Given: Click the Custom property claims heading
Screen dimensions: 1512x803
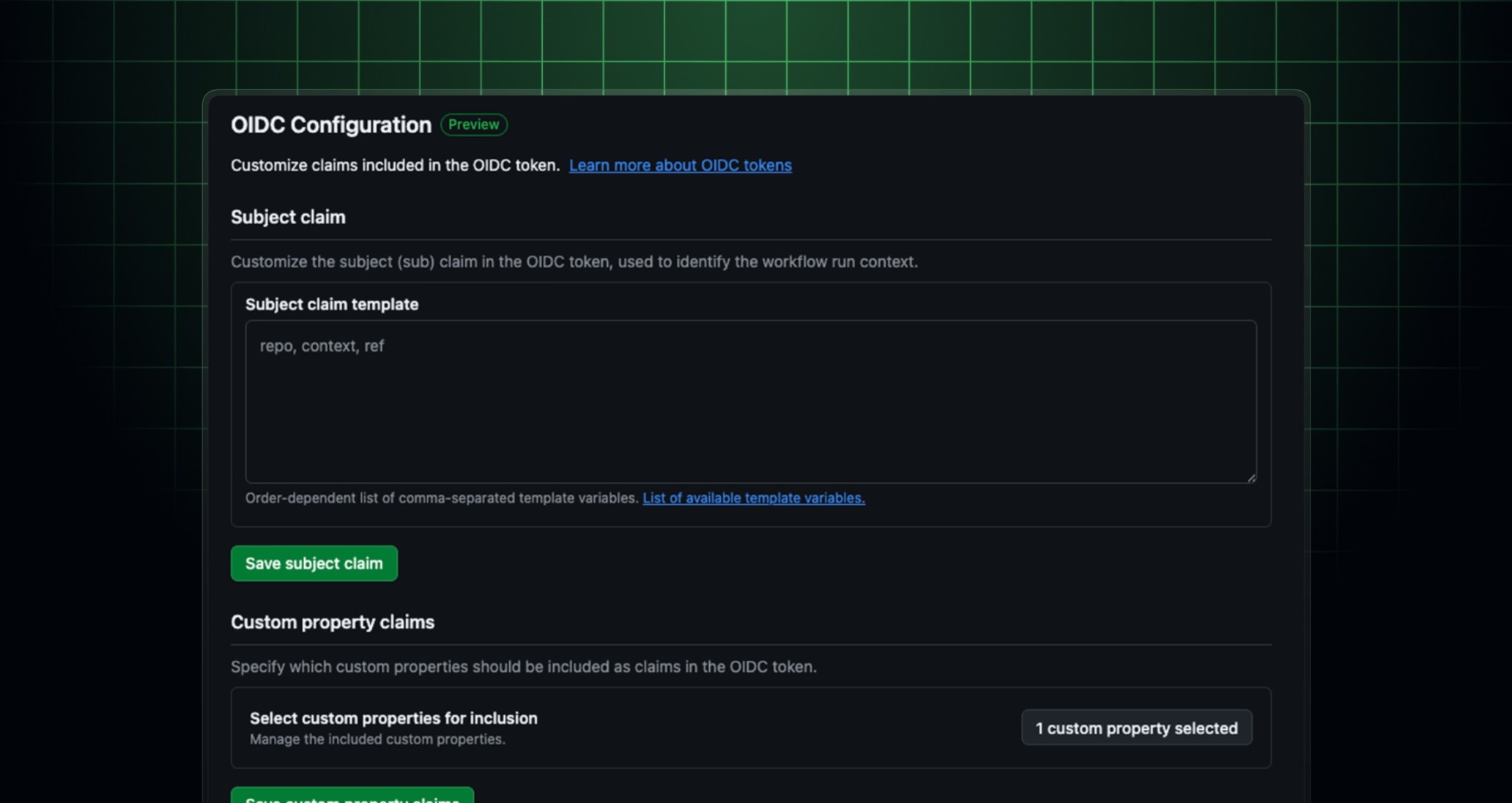Looking at the screenshot, I should pyautogui.click(x=333, y=622).
